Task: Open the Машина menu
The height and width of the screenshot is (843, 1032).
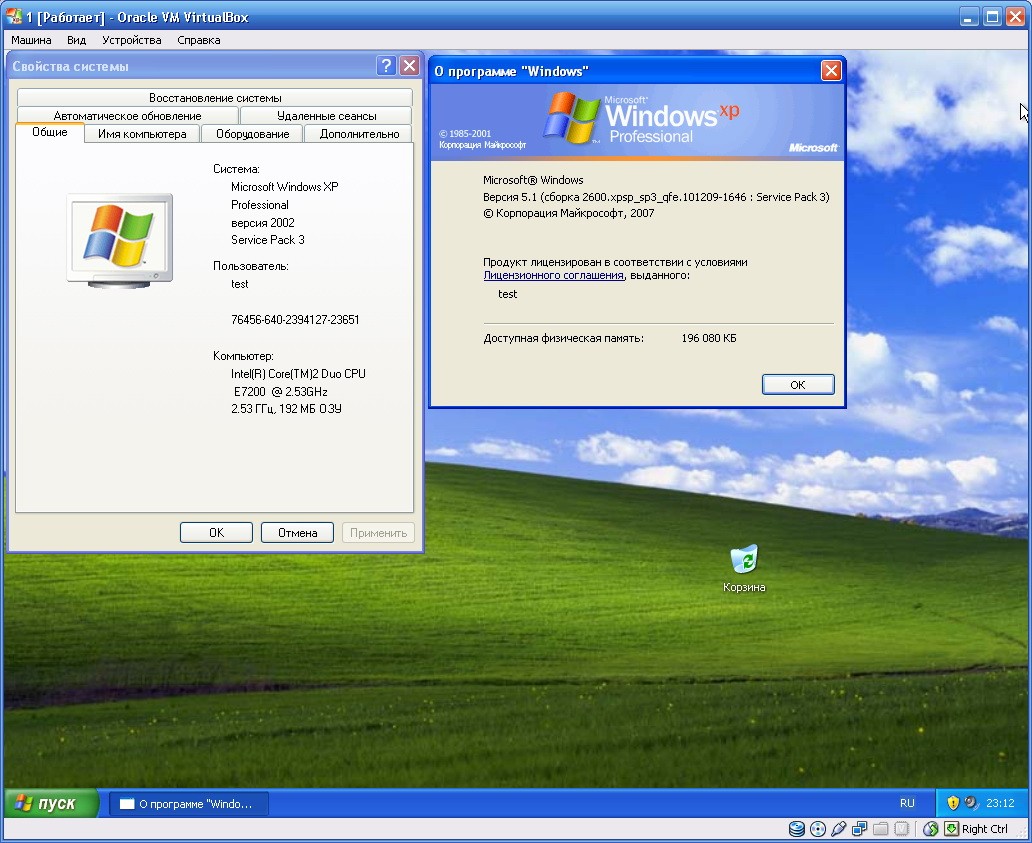Action: pos(31,40)
